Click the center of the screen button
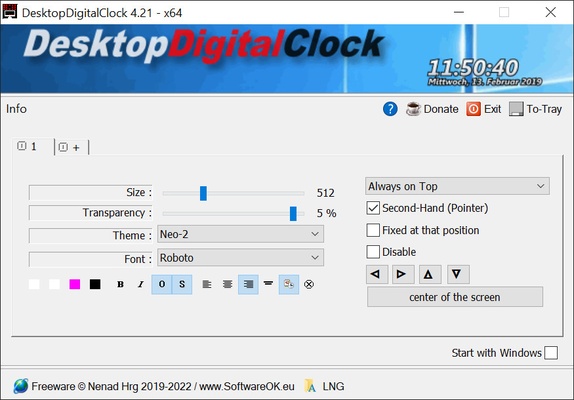Image resolution: width=574 pixels, height=400 pixels. point(455,297)
